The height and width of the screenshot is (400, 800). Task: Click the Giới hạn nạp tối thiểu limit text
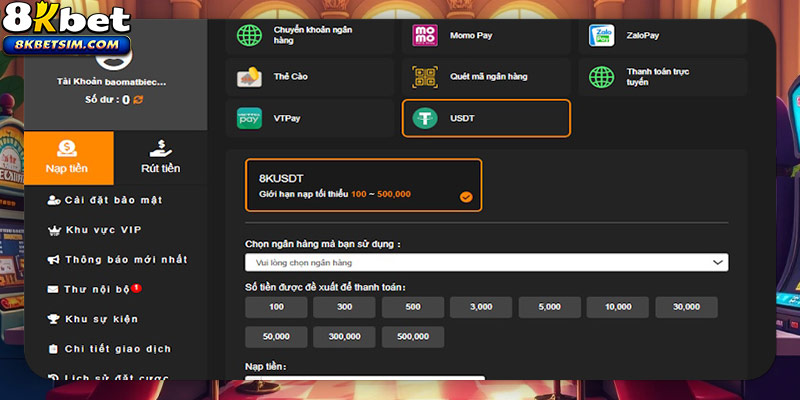(335, 194)
